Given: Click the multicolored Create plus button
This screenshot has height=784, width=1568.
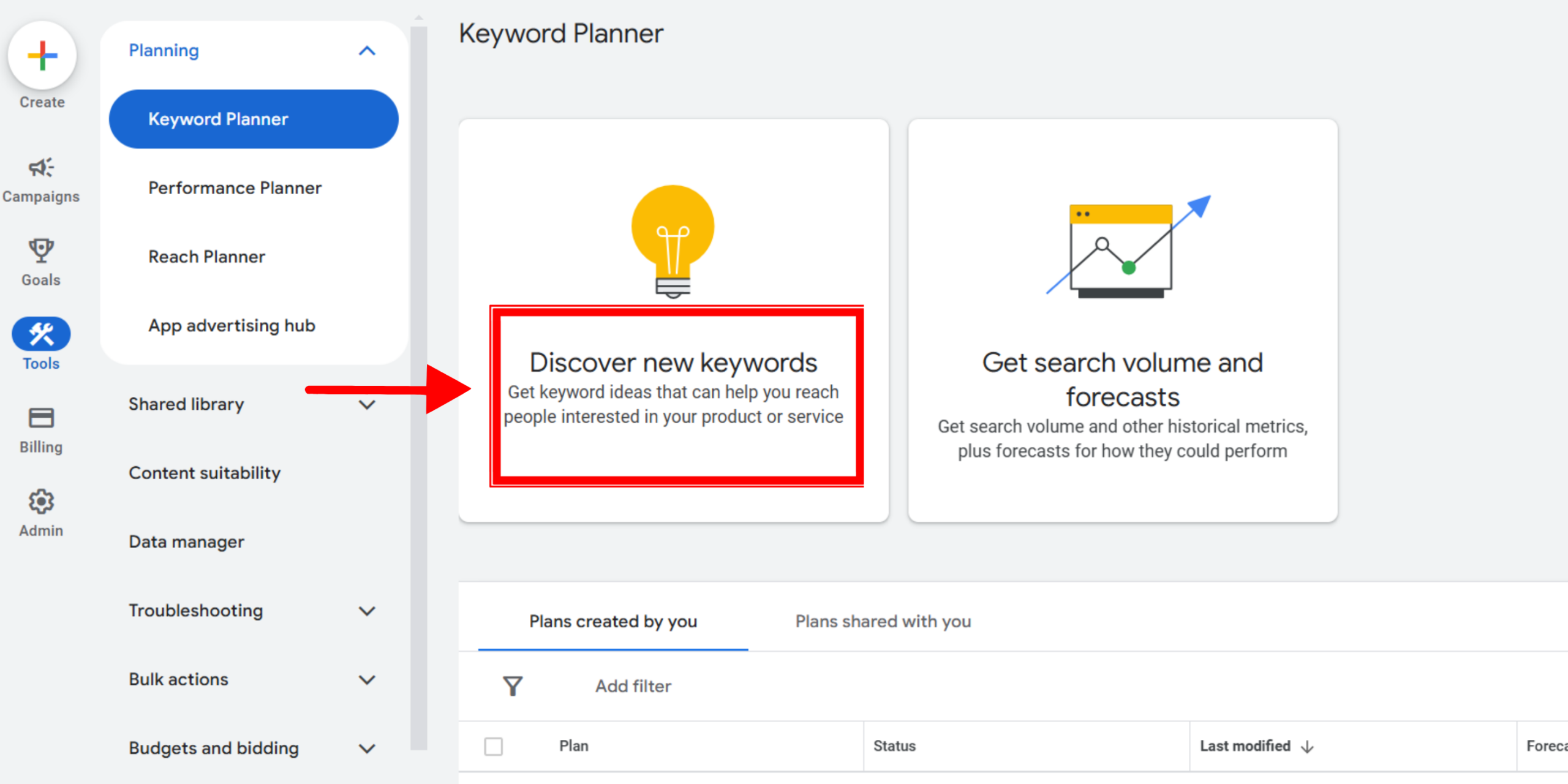Looking at the screenshot, I should pos(42,55).
